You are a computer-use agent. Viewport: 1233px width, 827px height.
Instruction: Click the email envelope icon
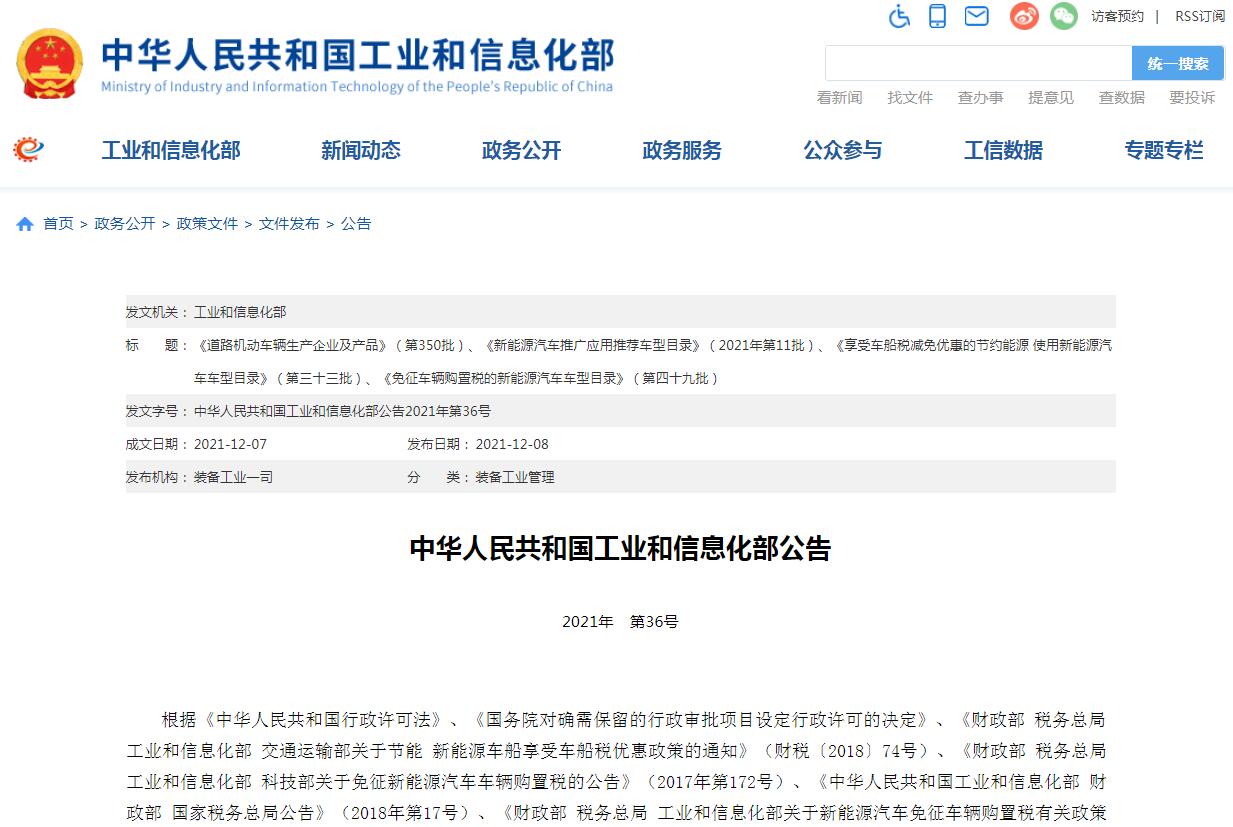click(976, 16)
